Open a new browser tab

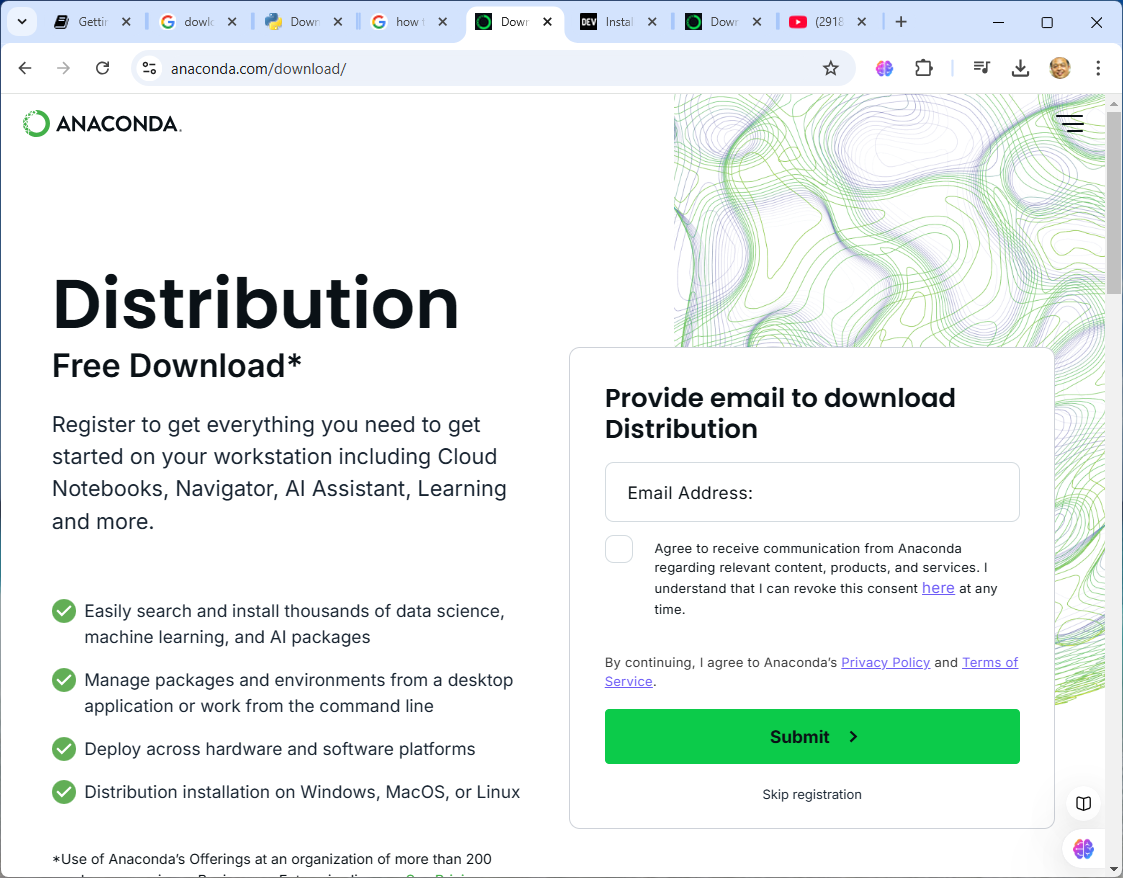901,22
